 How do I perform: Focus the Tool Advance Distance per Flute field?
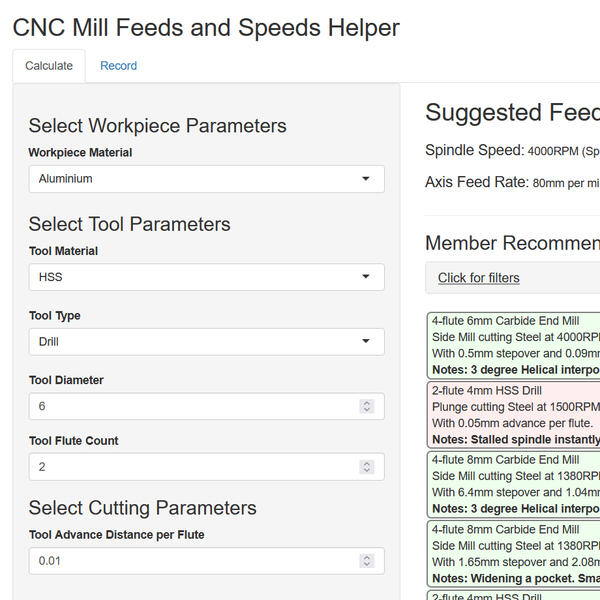tap(206, 561)
